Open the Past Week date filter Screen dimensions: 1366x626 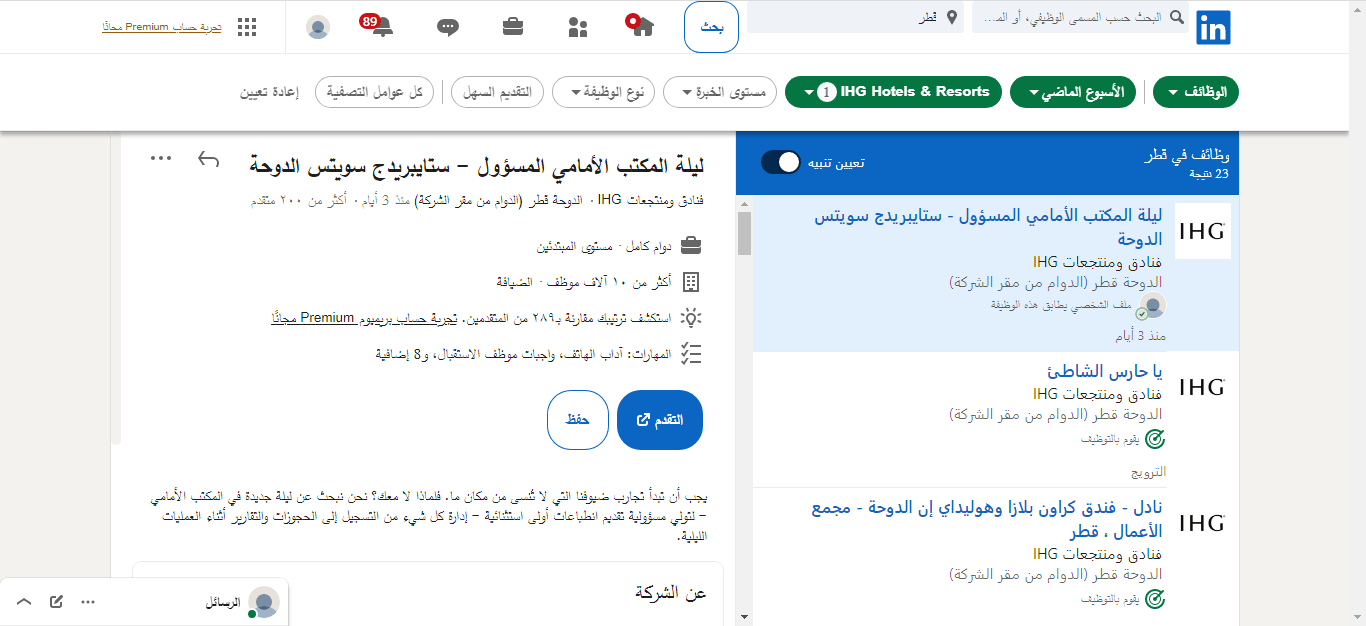[1074, 92]
